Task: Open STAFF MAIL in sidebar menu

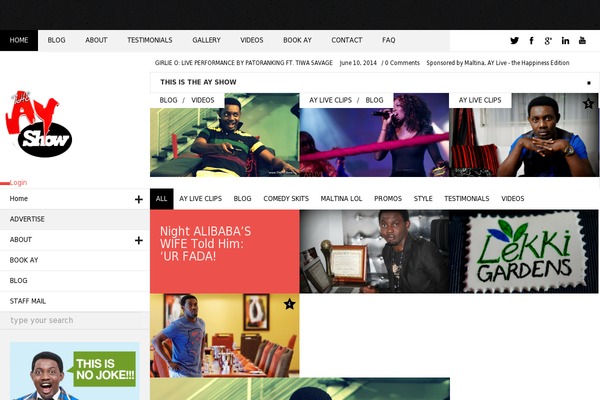Action: 75,301
